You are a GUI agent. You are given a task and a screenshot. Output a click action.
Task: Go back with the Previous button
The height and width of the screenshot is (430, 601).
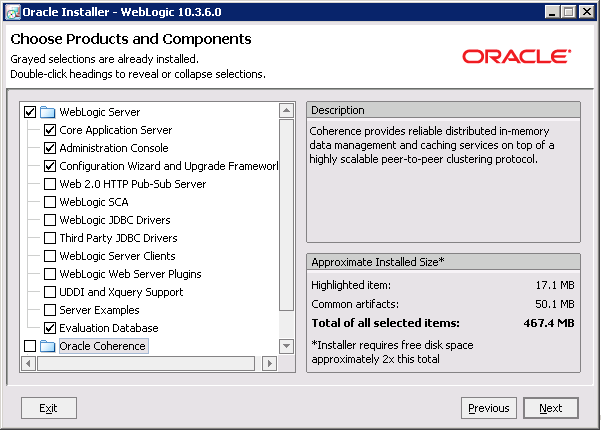coord(489,408)
